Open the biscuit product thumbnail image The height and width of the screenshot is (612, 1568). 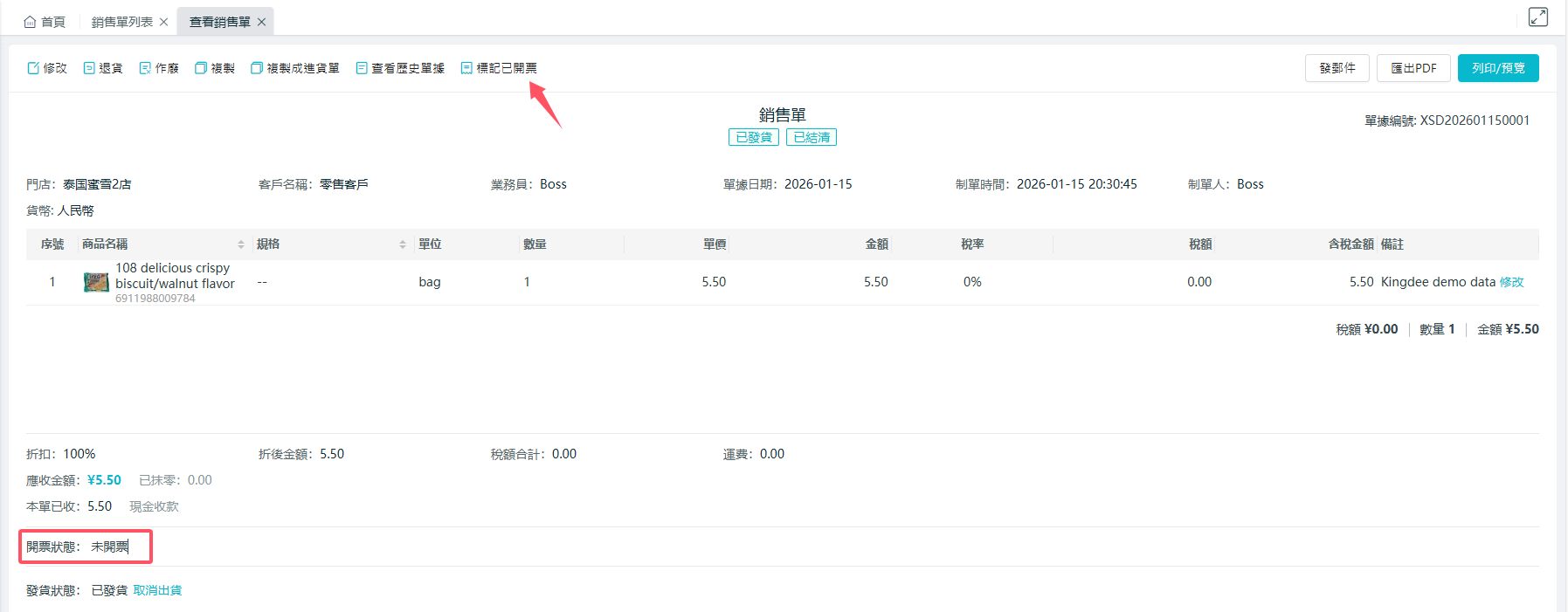[96, 282]
